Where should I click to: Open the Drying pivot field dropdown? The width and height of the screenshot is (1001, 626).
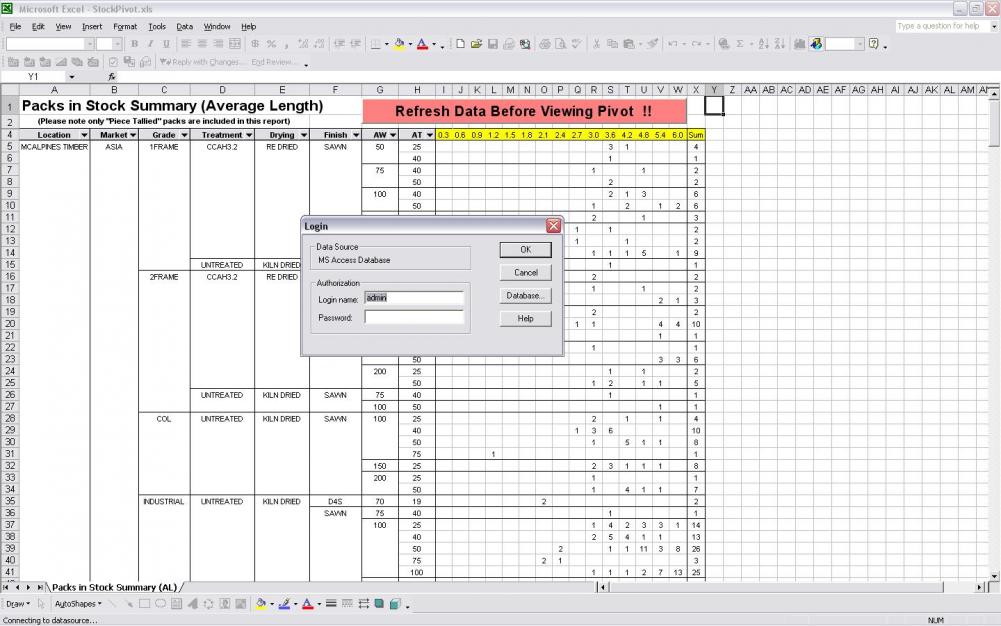coord(304,135)
